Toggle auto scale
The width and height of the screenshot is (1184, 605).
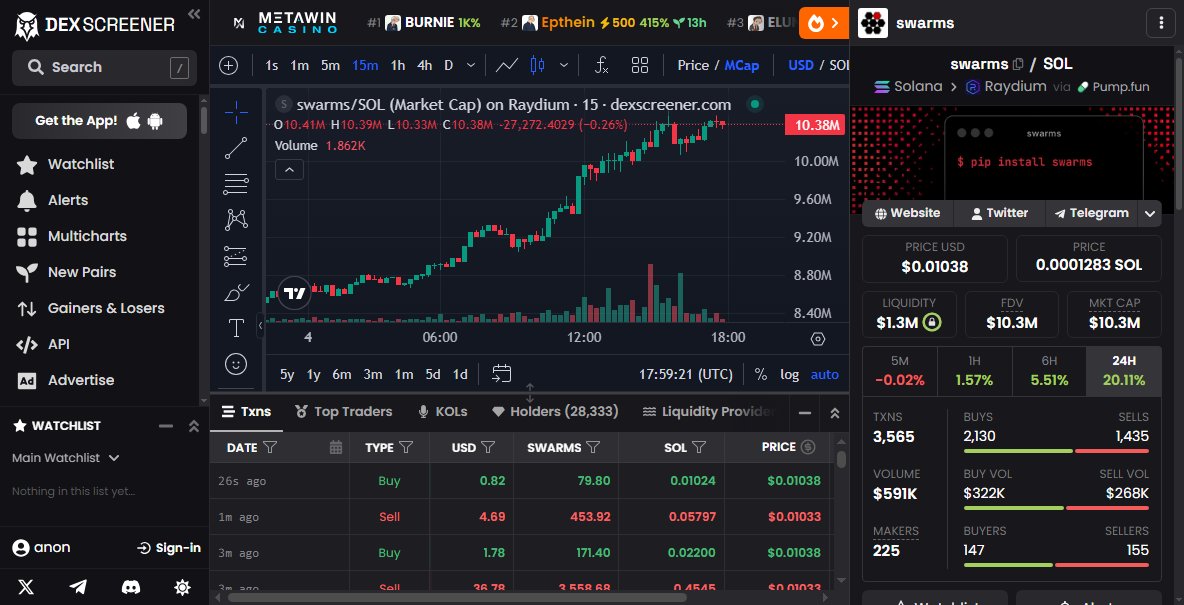[825, 375]
